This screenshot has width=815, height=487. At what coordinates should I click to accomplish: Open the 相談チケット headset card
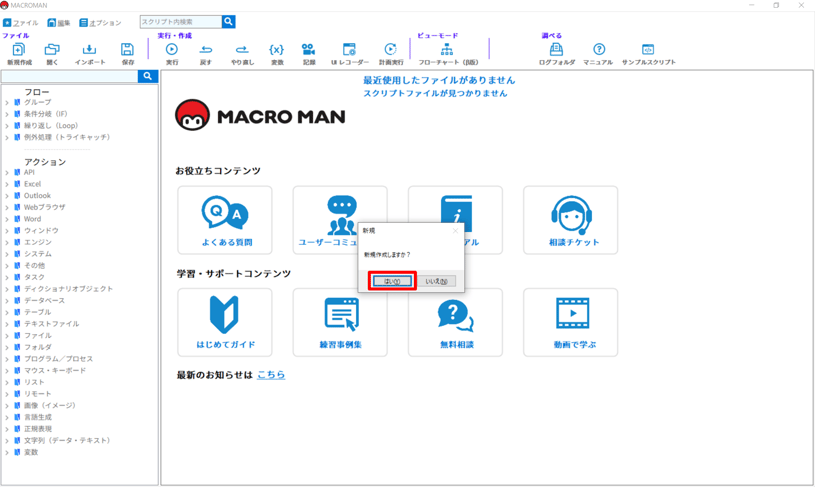tap(571, 220)
